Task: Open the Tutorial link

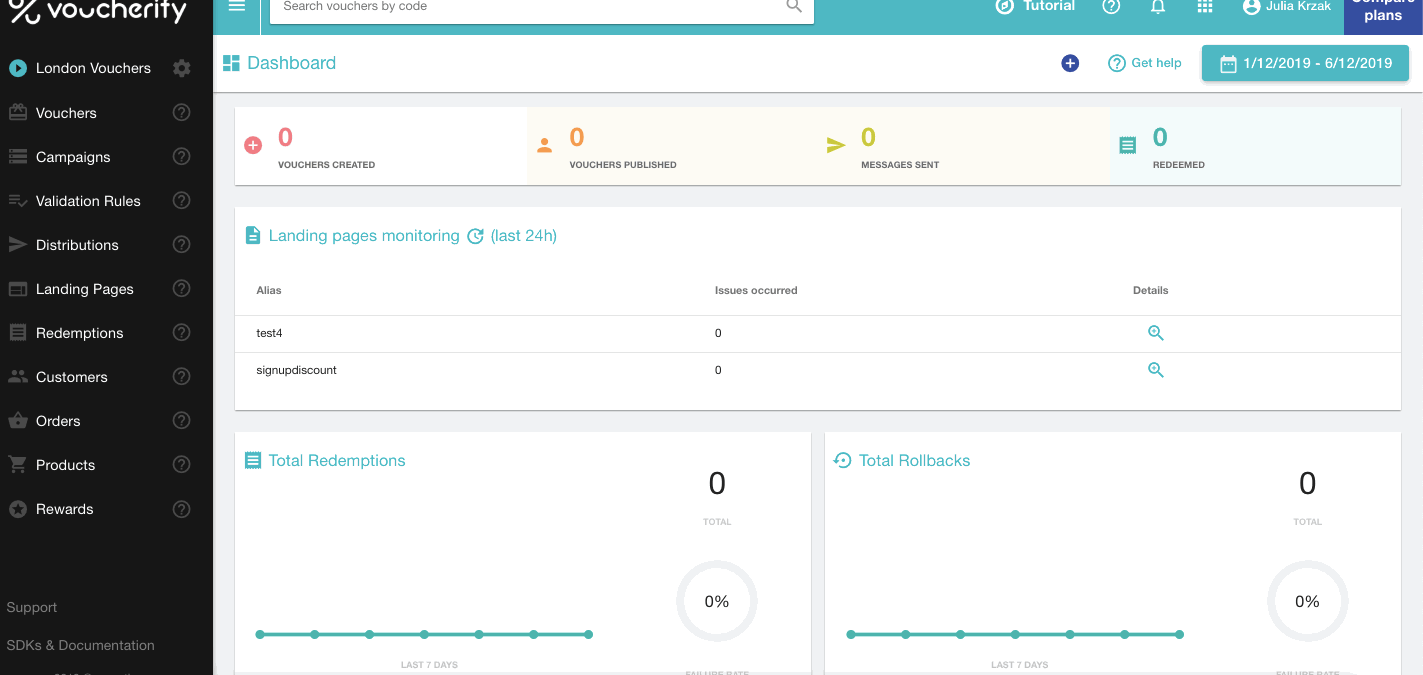Action: 1035,6
